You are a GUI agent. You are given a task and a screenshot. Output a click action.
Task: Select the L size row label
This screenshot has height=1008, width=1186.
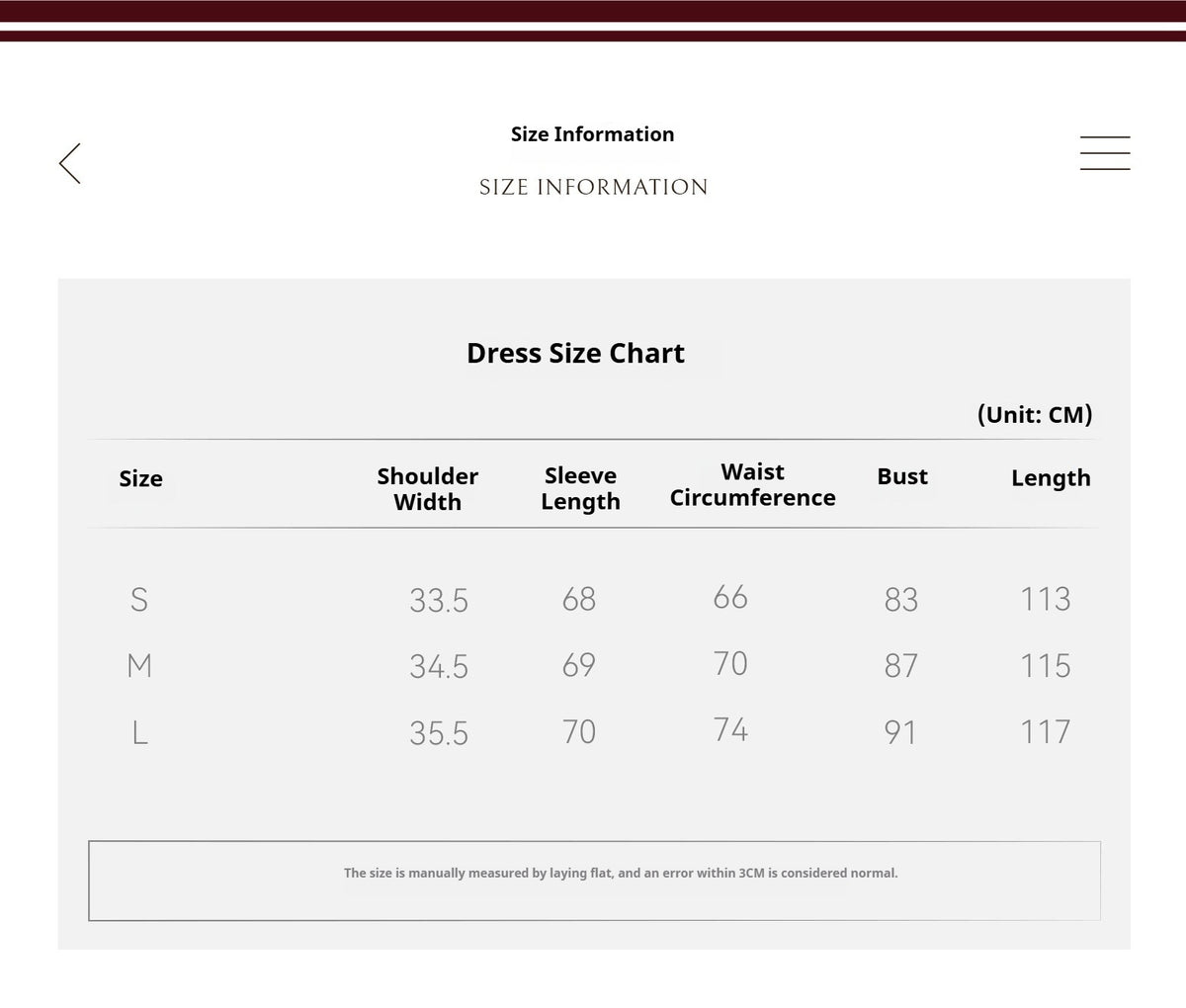[x=139, y=732]
